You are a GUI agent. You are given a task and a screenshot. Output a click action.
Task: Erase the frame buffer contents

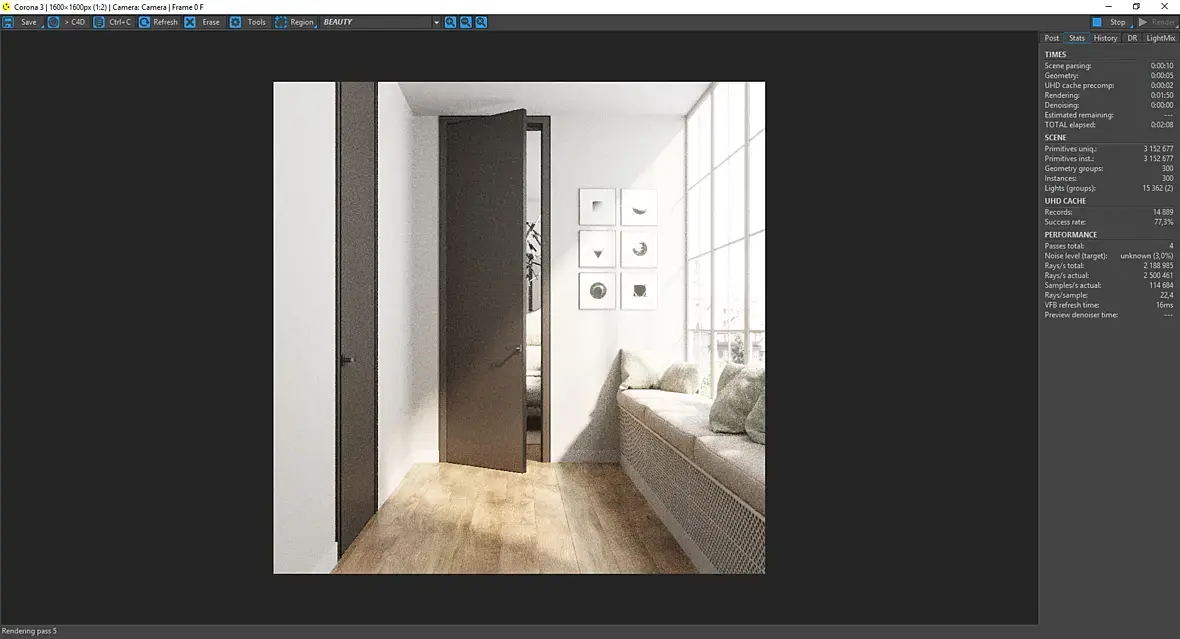203,23
